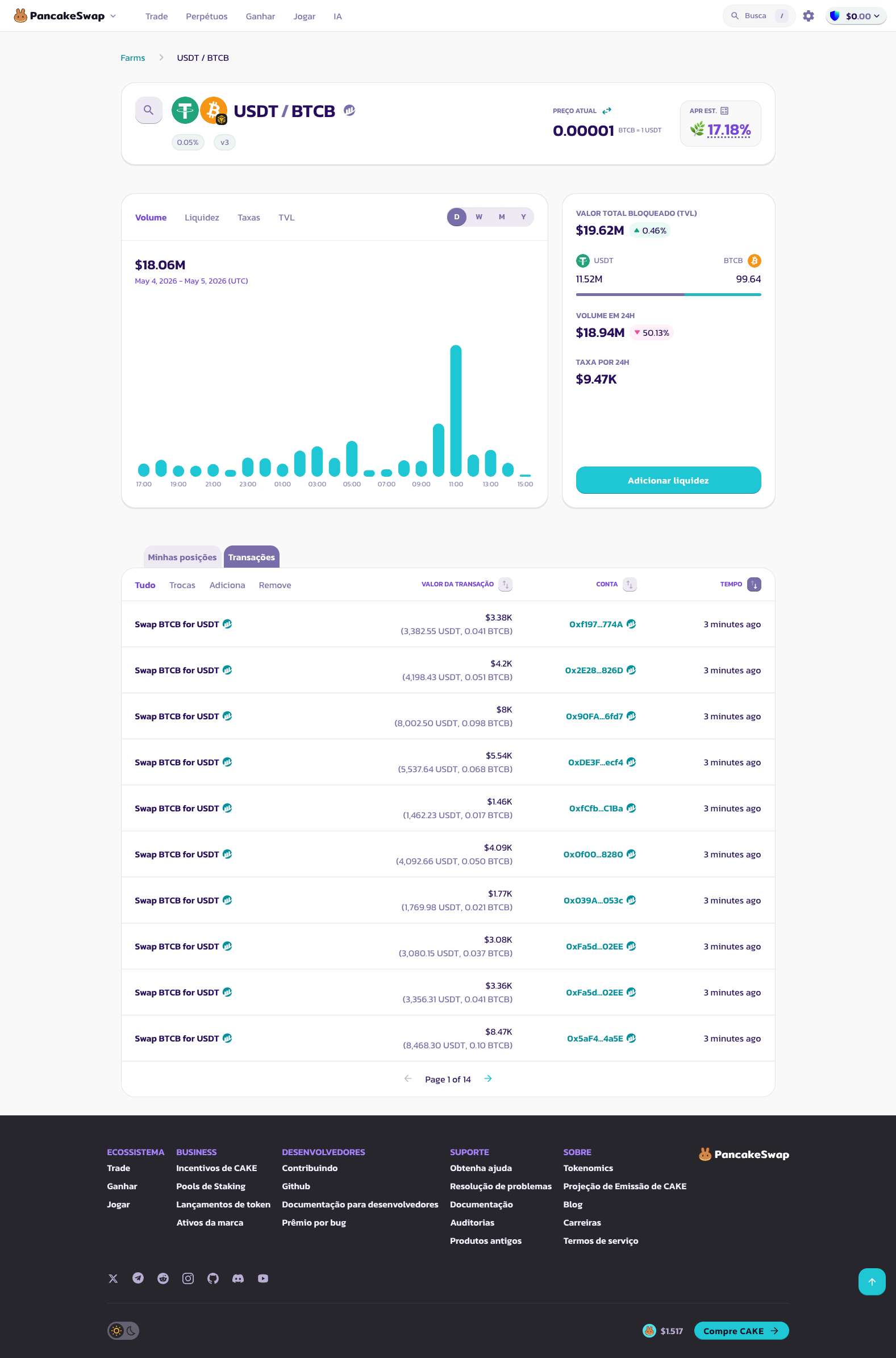Open Instagram social icon
The width and height of the screenshot is (896, 1358).
tap(188, 1278)
